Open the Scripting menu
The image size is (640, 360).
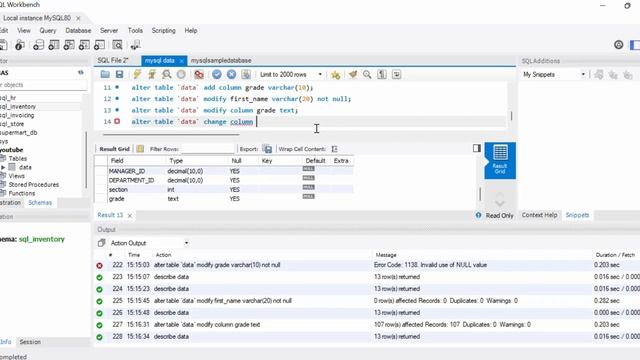pos(163,31)
